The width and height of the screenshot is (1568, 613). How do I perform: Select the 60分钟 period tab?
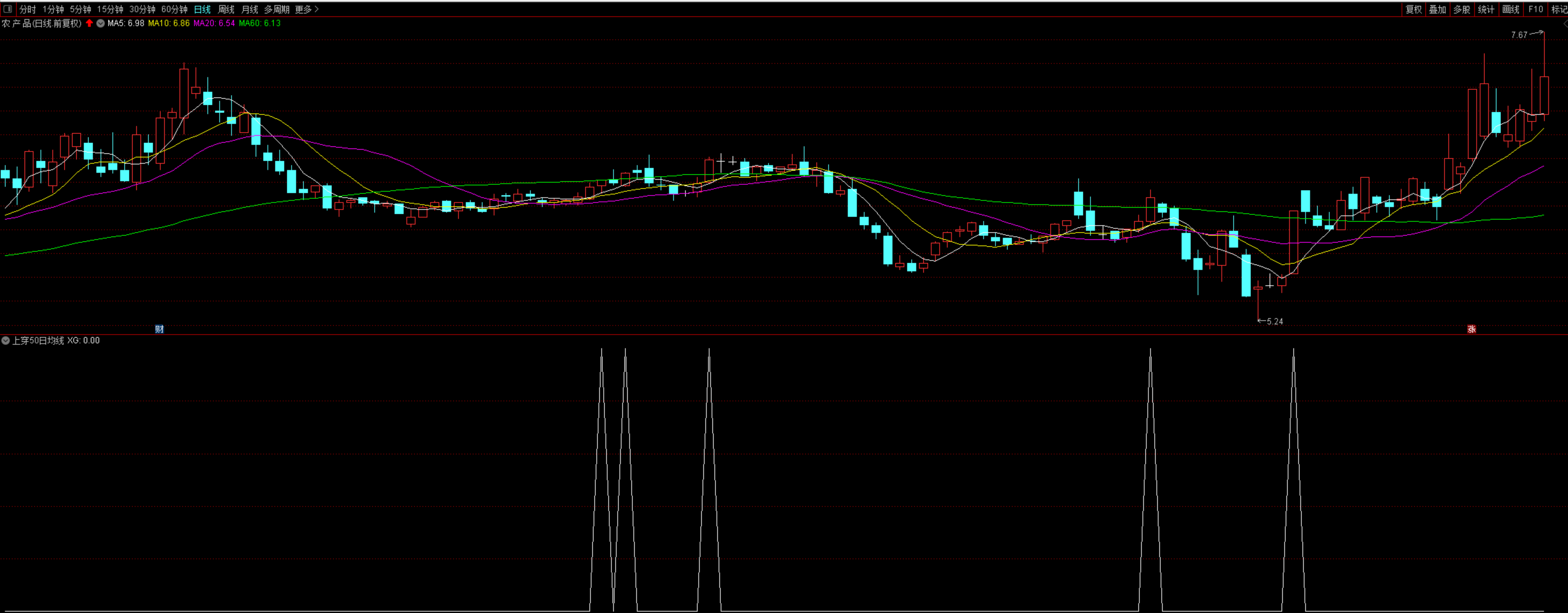pyautogui.click(x=175, y=9)
